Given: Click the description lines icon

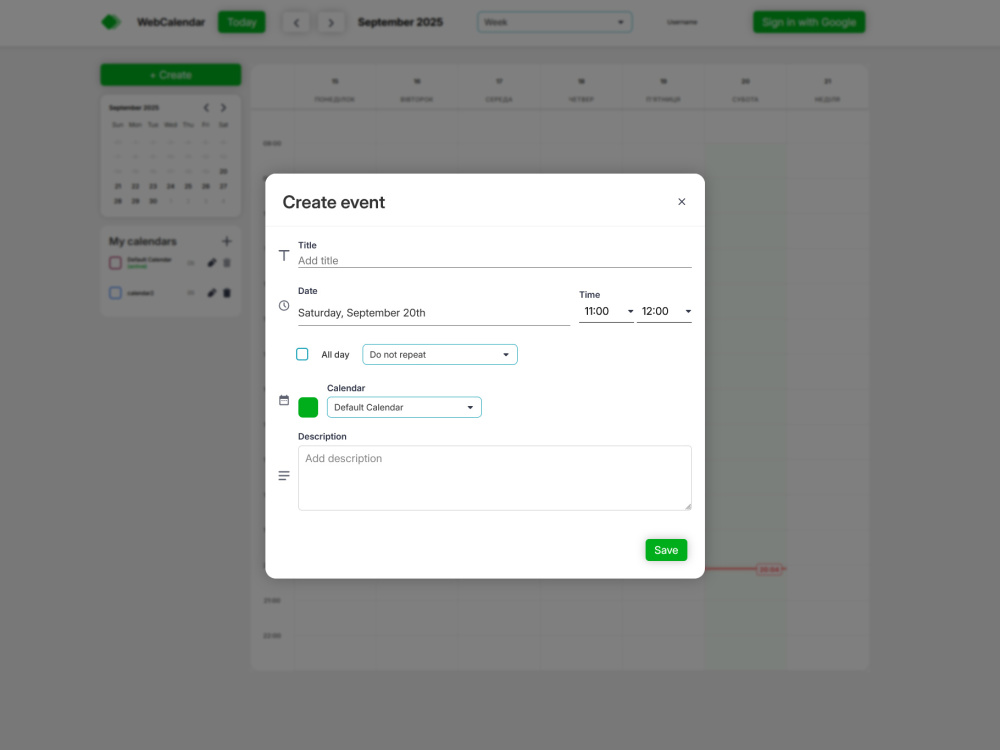Looking at the screenshot, I should (284, 475).
